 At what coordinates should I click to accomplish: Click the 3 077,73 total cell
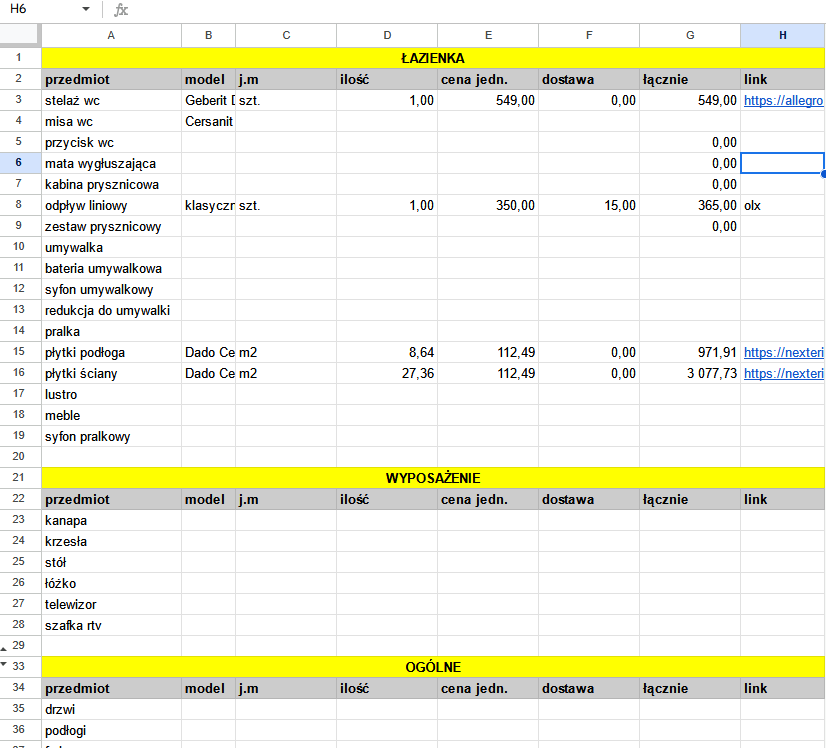(x=690, y=374)
